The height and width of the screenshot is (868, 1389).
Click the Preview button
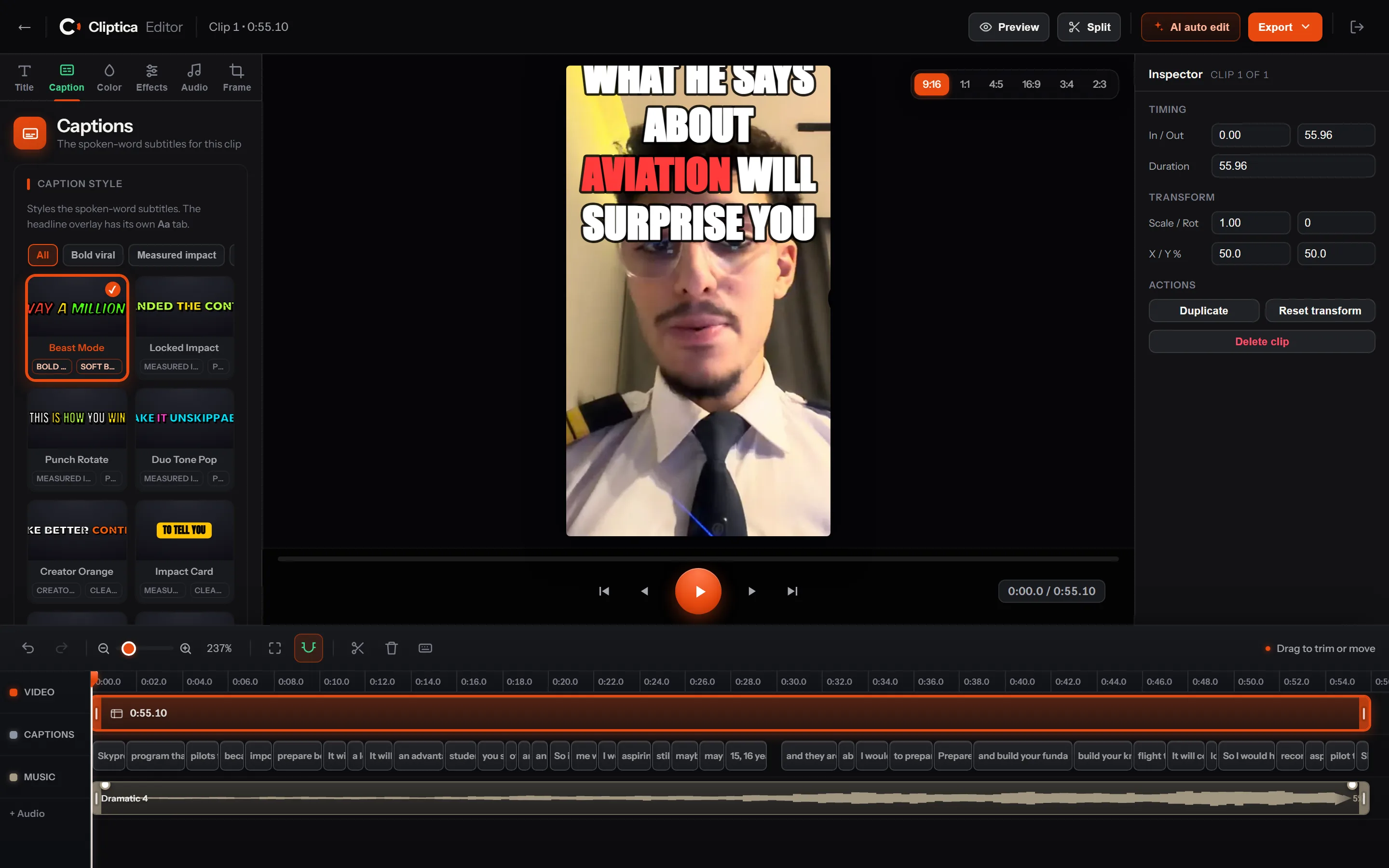pos(1008,27)
